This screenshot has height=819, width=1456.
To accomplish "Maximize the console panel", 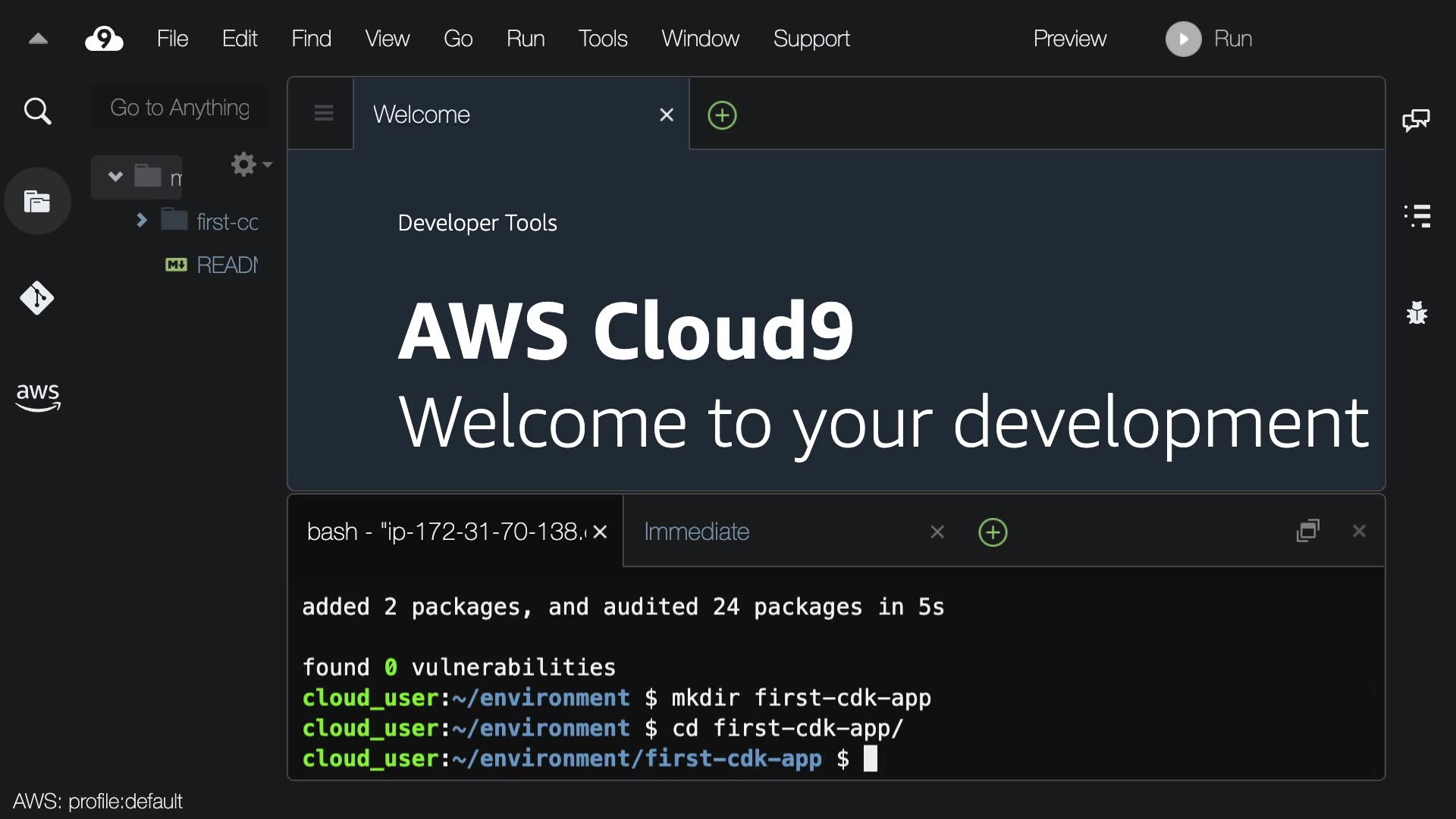I will (x=1308, y=531).
